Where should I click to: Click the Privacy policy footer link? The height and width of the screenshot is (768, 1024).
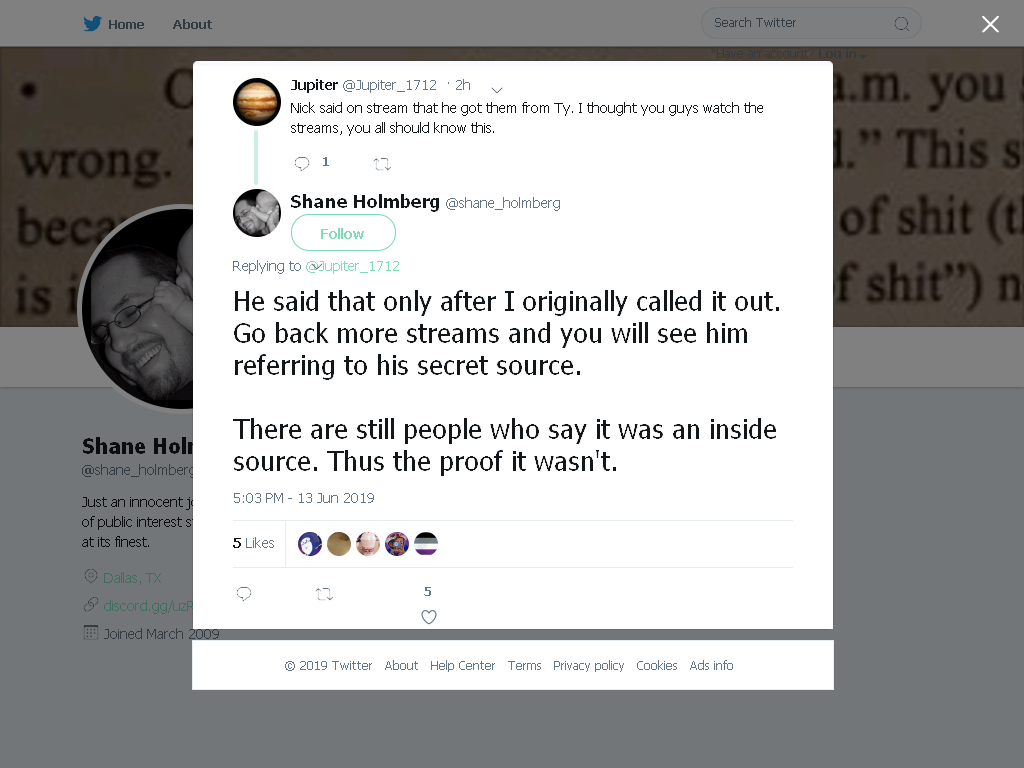pyautogui.click(x=588, y=665)
